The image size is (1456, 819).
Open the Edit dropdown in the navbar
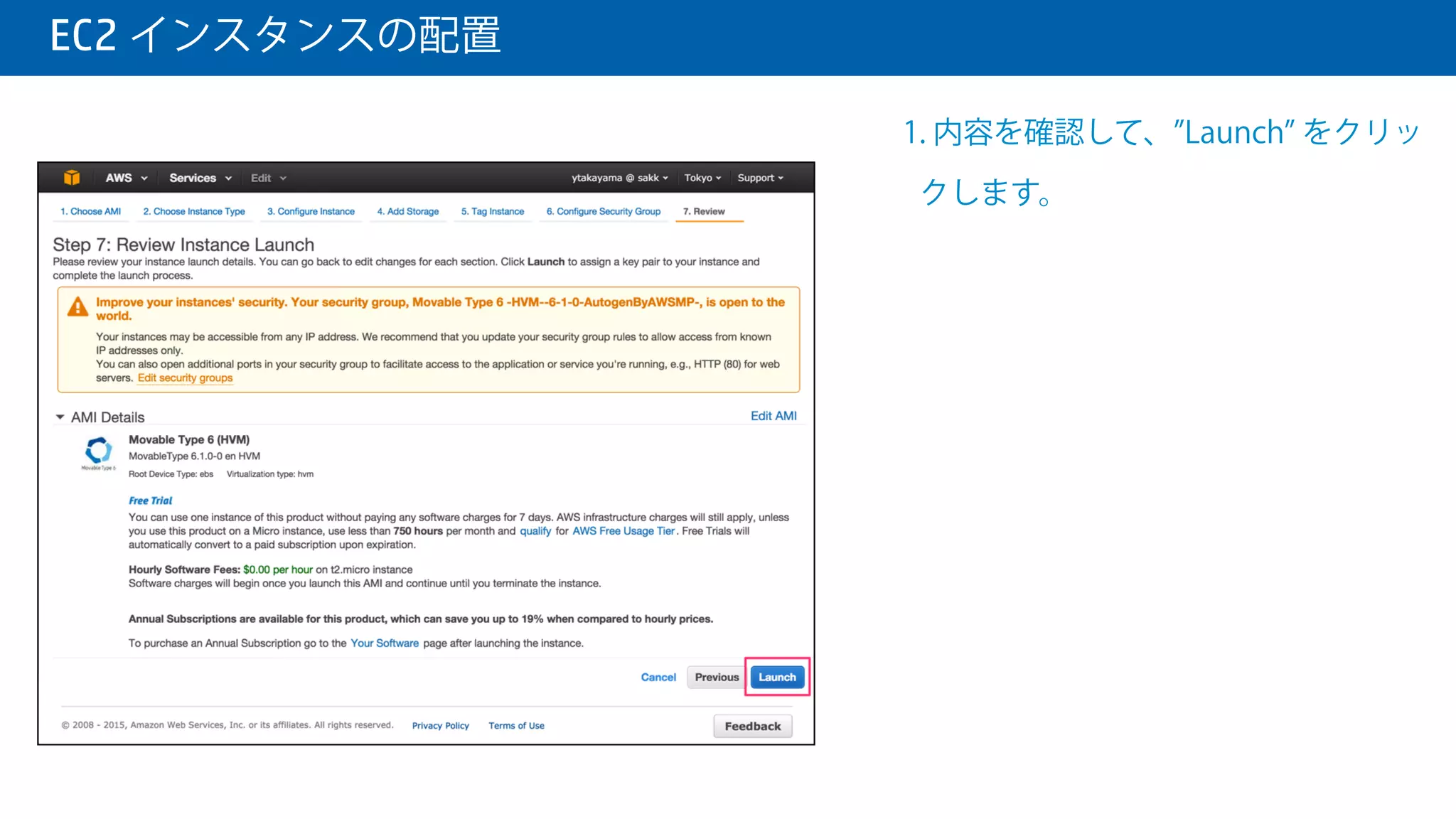[268, 178]
